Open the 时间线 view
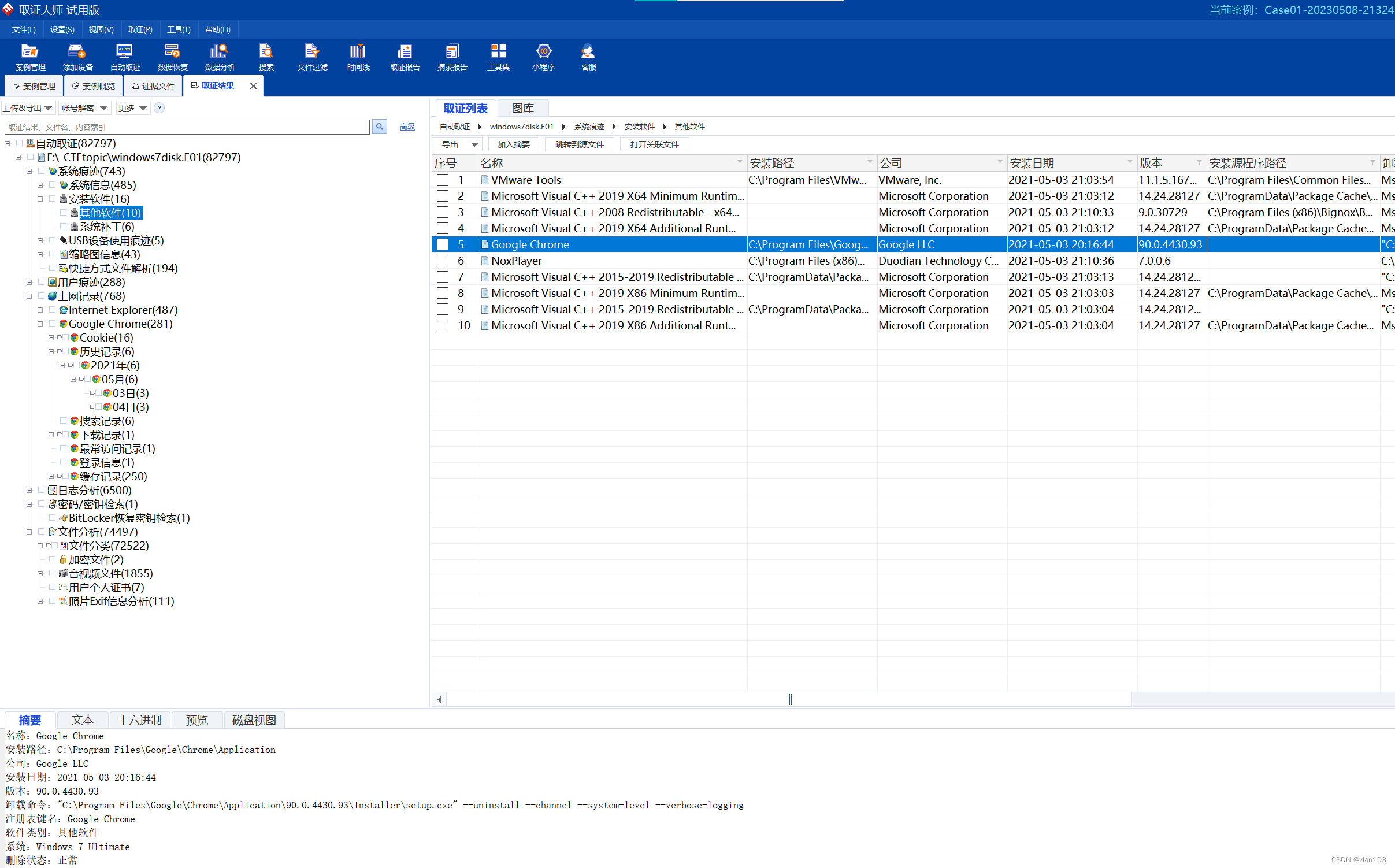Image resolution: width=1395 pixels, height=868 pixels. (x=358, y=57)
